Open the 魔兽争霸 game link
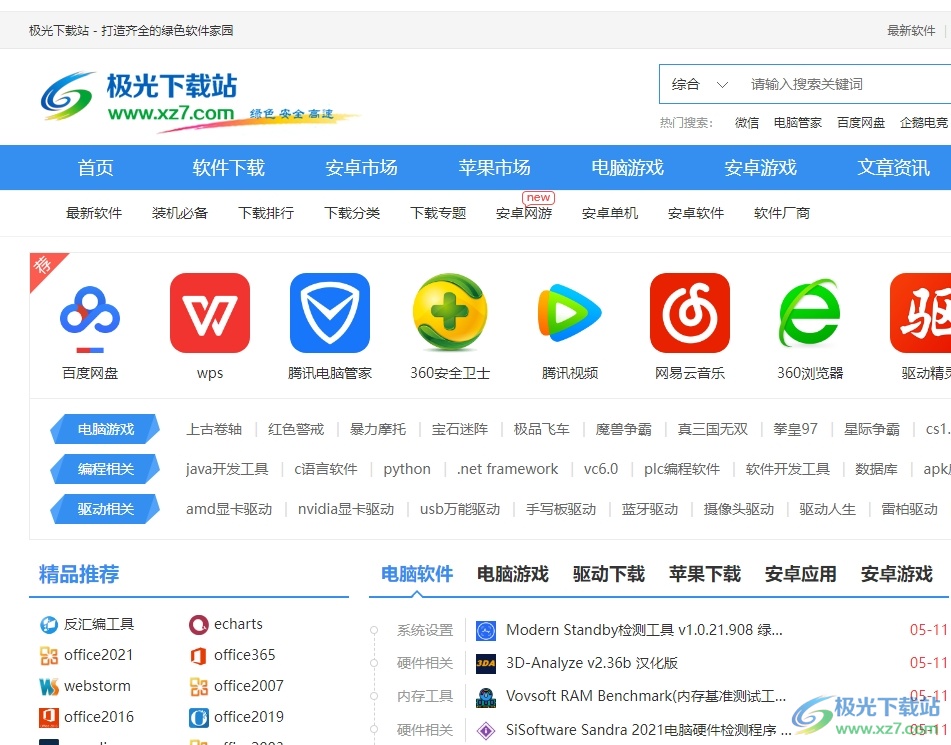The image size is (951, 745). (x=623, y=430)
